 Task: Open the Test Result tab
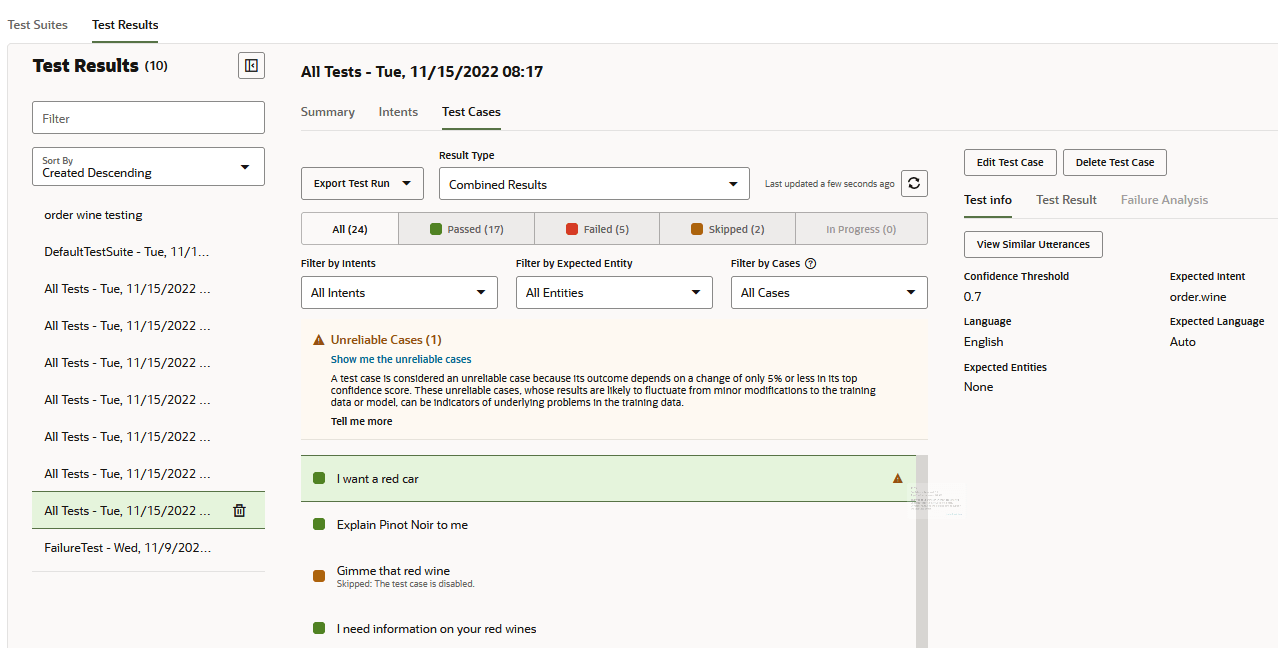[1065, 199]
